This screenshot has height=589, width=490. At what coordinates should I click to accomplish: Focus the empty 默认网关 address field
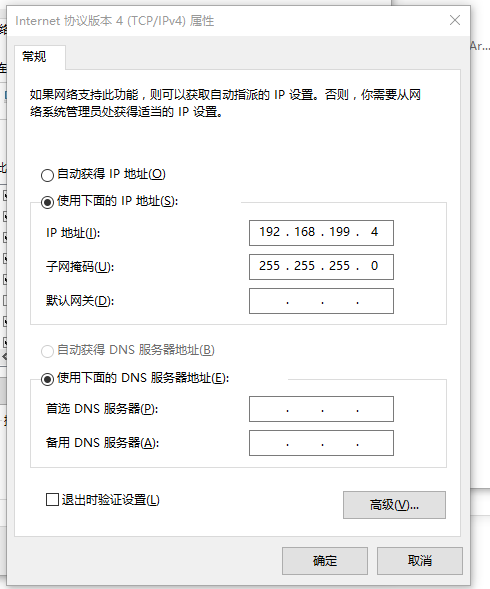(321, 301)
